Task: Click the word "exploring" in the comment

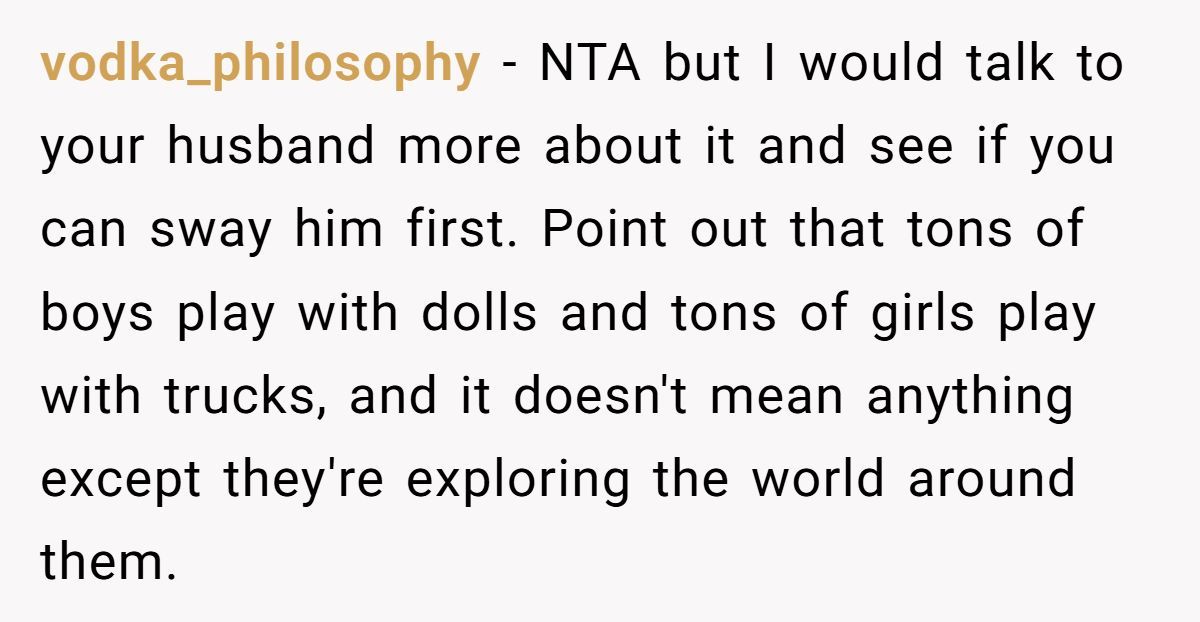Action: point(518,481)
